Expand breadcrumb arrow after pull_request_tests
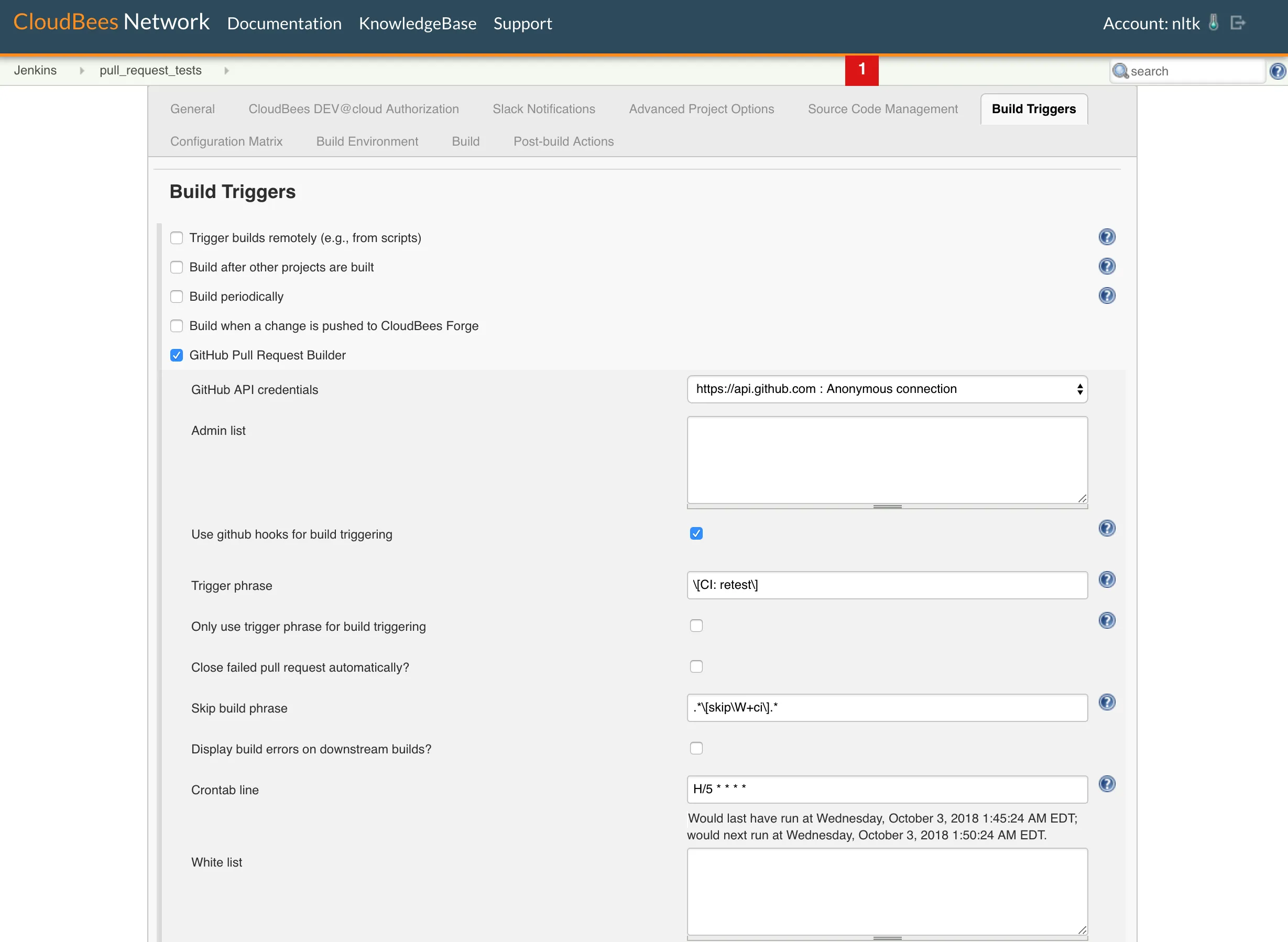 pyautogui.click(x=226, y=71)
